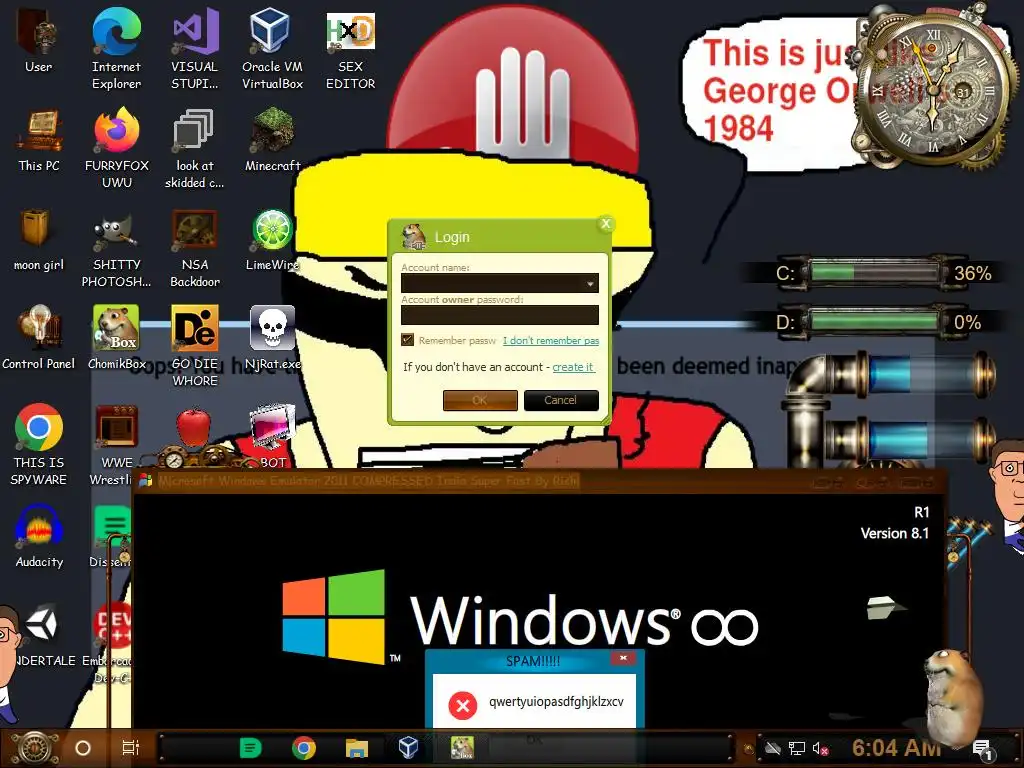Open the THIS IS SPYWARE Chrome icon
Screen dimensions: 1024x768
[39, 445]
